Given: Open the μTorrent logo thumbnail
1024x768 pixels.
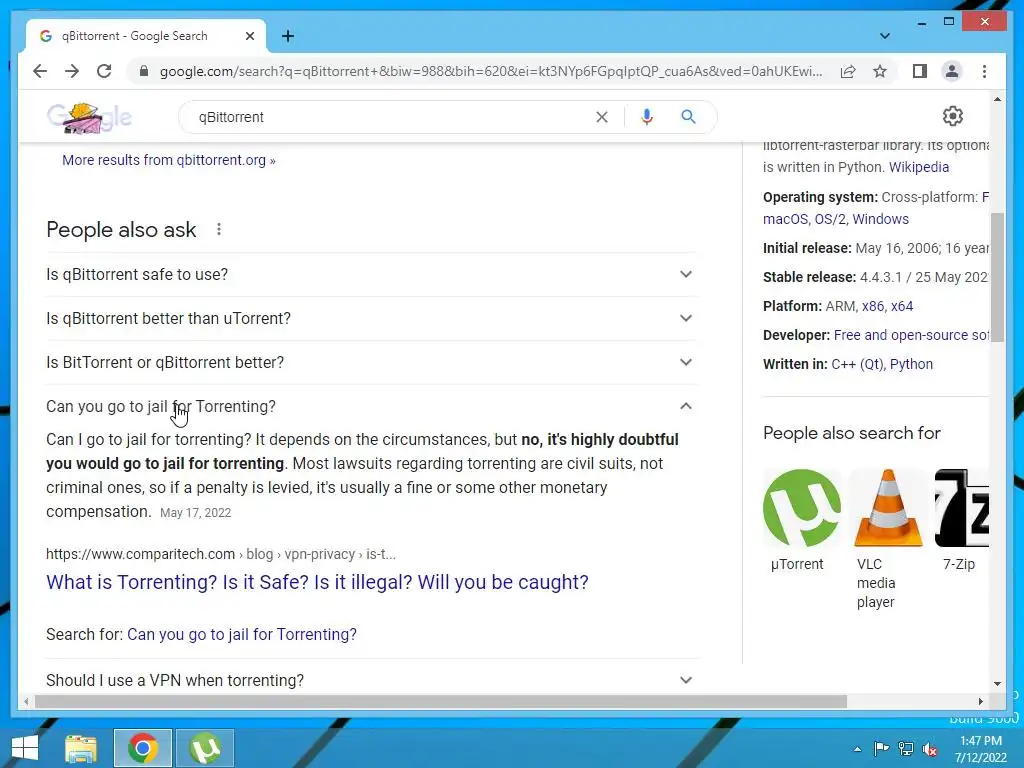Looking at the screenshot, I should tap(802, 507).
